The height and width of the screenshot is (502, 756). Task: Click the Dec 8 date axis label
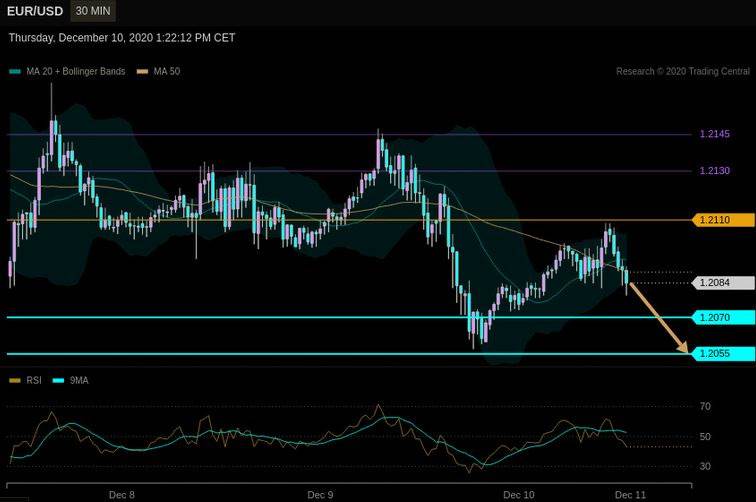(x=122, y=495)
